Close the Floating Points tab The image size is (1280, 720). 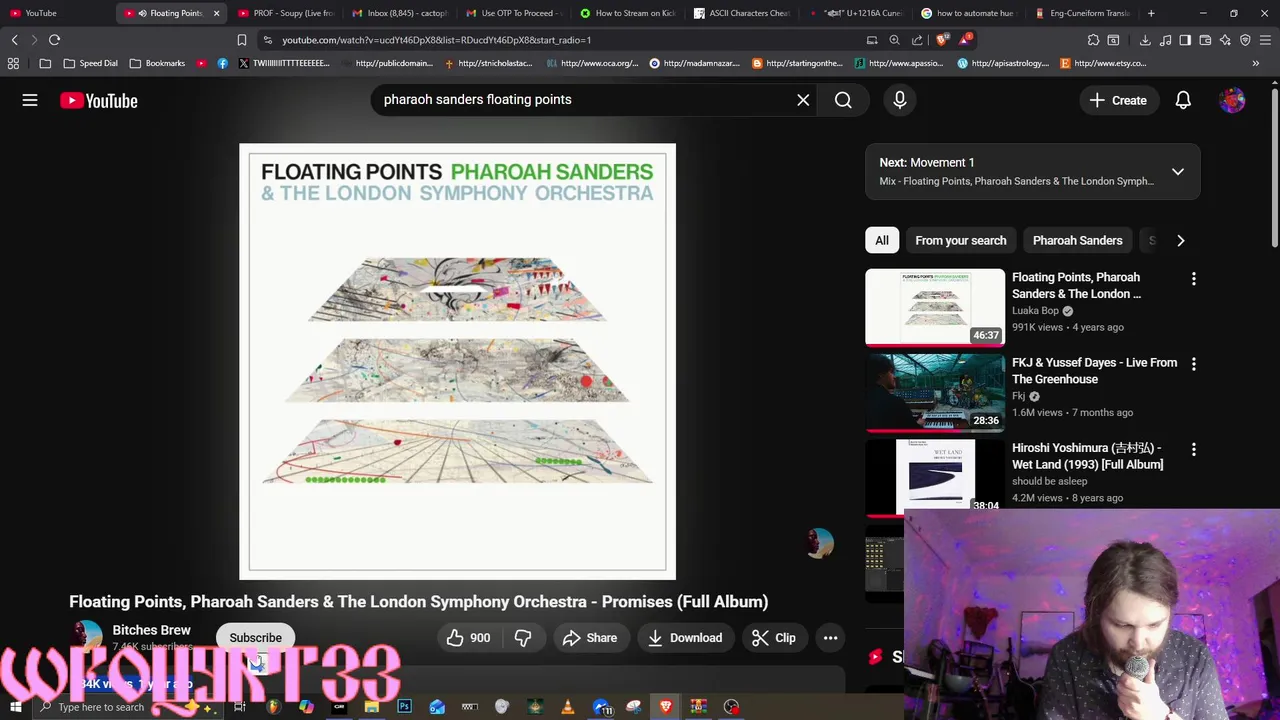[x=216, y=13]
